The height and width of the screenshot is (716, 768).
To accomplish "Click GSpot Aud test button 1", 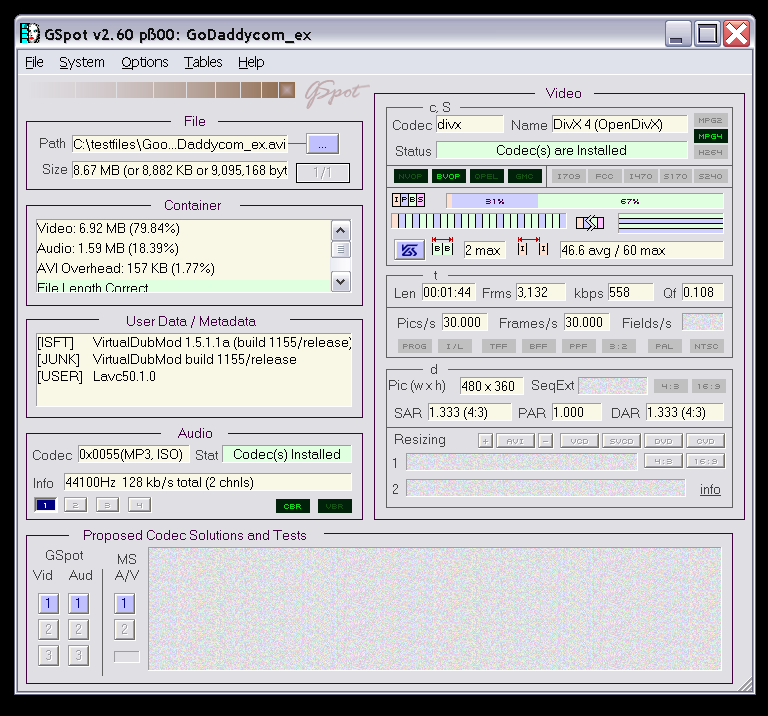I will pos(78,603).
